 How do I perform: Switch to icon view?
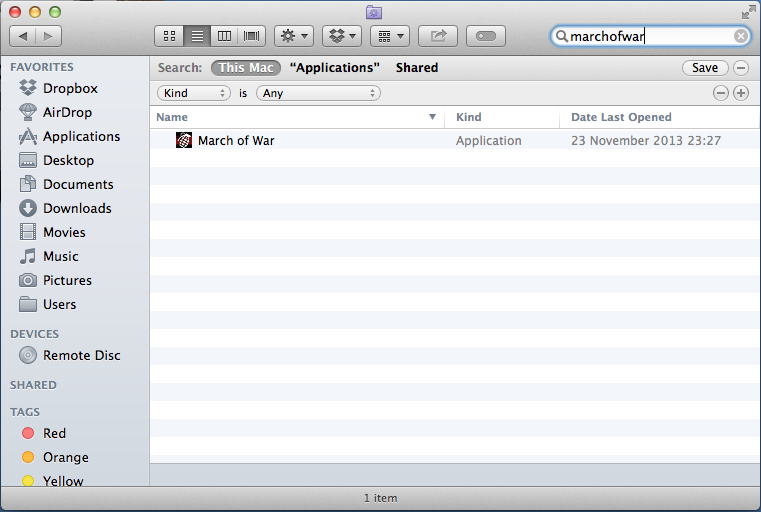coord(169,36)
